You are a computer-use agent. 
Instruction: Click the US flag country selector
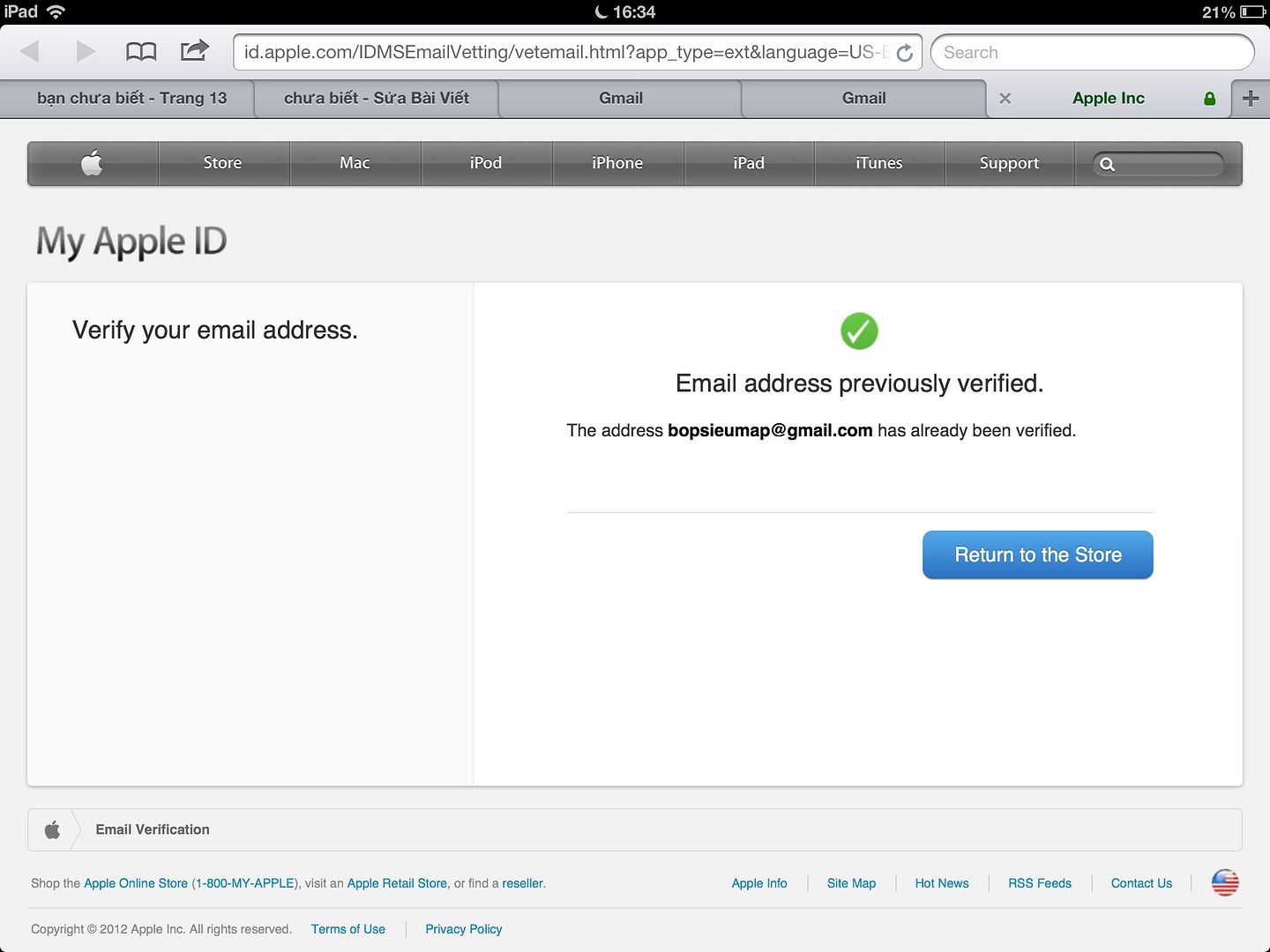click(x=1225, y=882)
